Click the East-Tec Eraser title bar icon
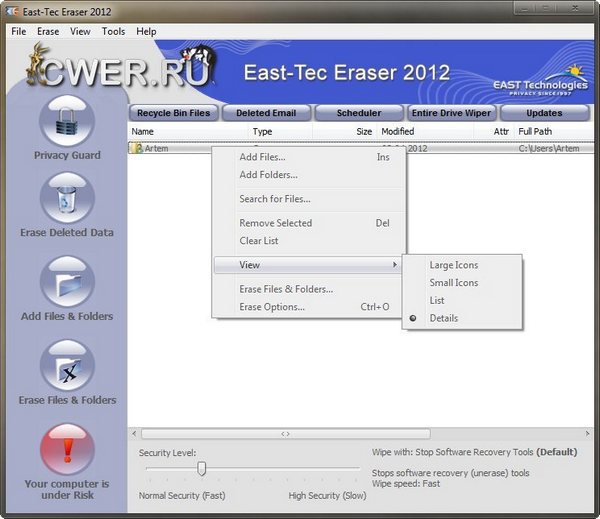The height and width of the screenshot is (519, 600). [12, 11]
